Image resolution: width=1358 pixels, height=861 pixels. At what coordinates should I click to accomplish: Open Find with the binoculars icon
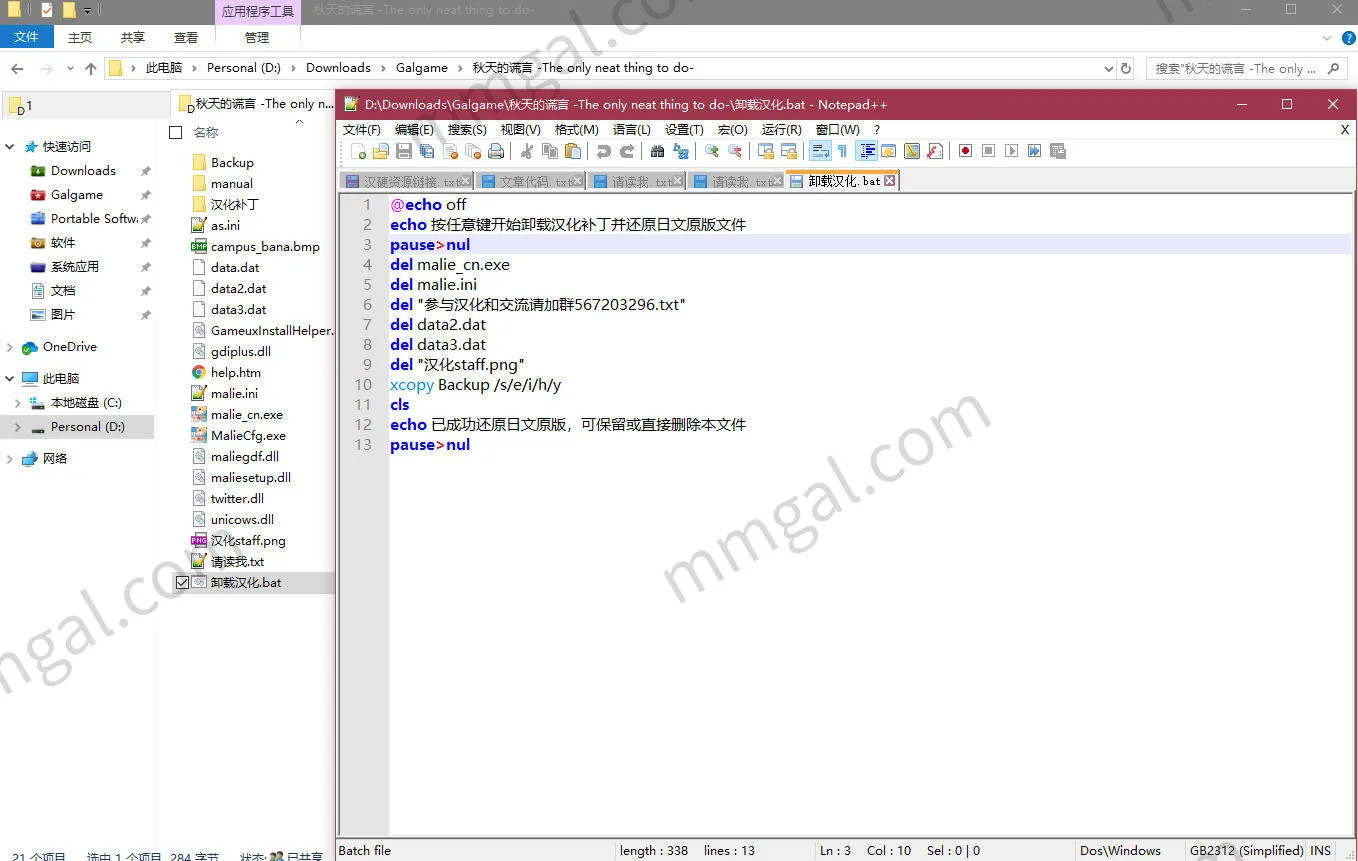[x=657, y=151]
